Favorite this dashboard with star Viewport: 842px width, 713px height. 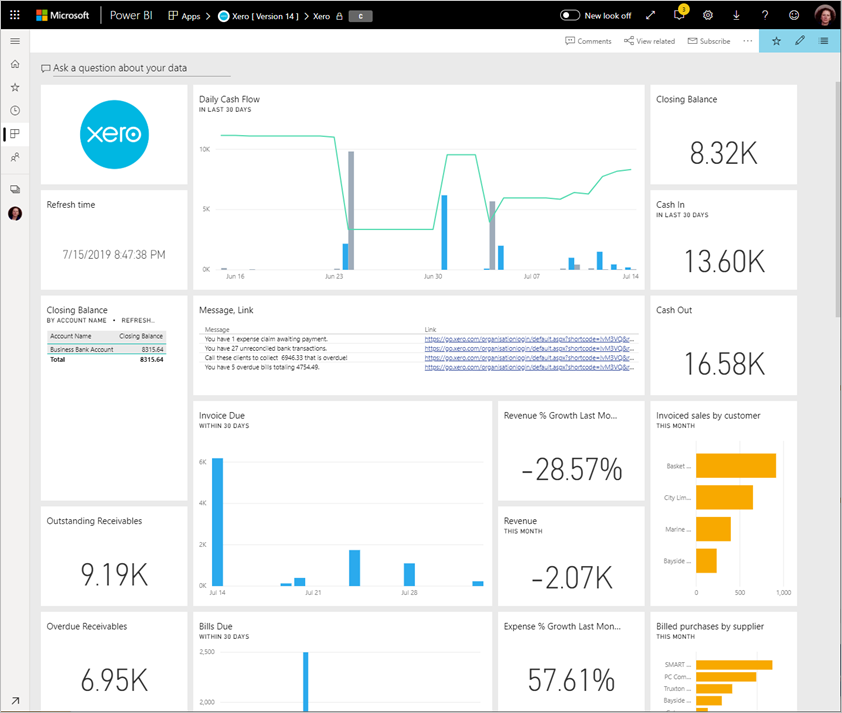coord(776,41)
